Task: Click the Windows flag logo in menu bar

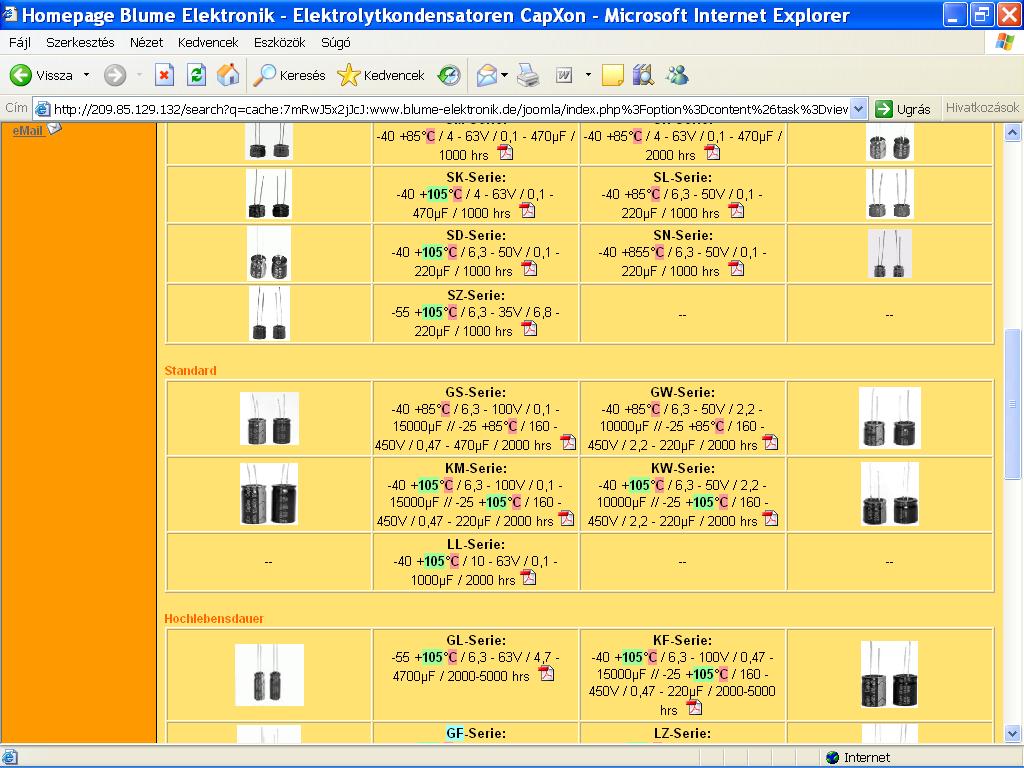Action: pos(1005,42)
